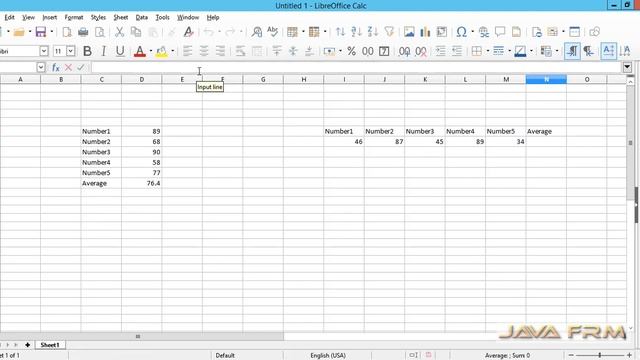Format as percent icon
Screen dimensions: 640x360
[351, 51]
